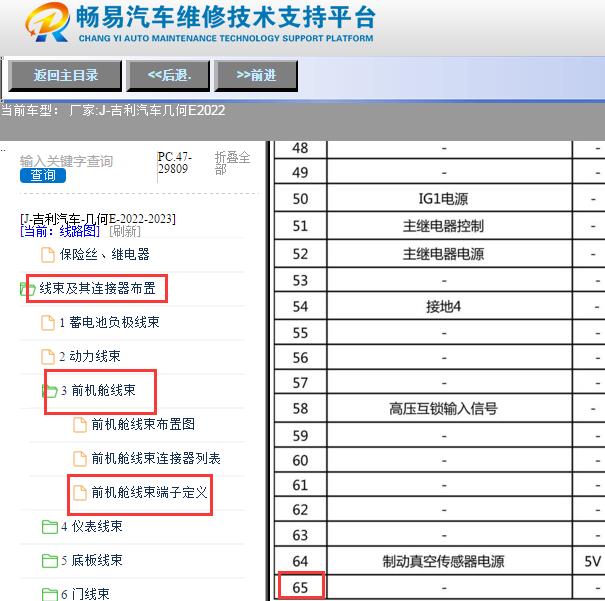605x601 pixels.
Task: Collapse the 线束及其连接器布置 folder icon
Action: tap(27, 289)
